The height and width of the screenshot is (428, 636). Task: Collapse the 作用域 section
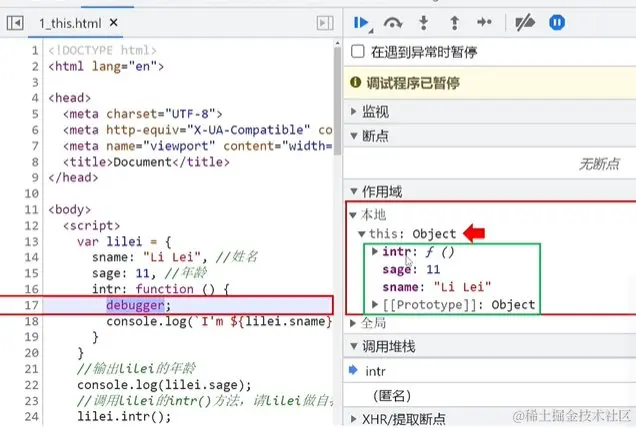click(354, 191)
